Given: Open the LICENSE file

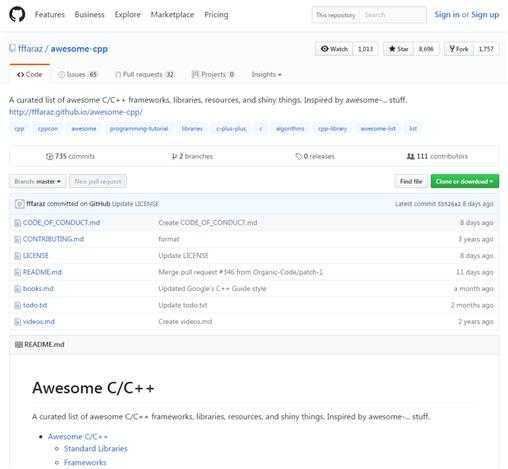Looking at the screenshot, I should (36, 255).
